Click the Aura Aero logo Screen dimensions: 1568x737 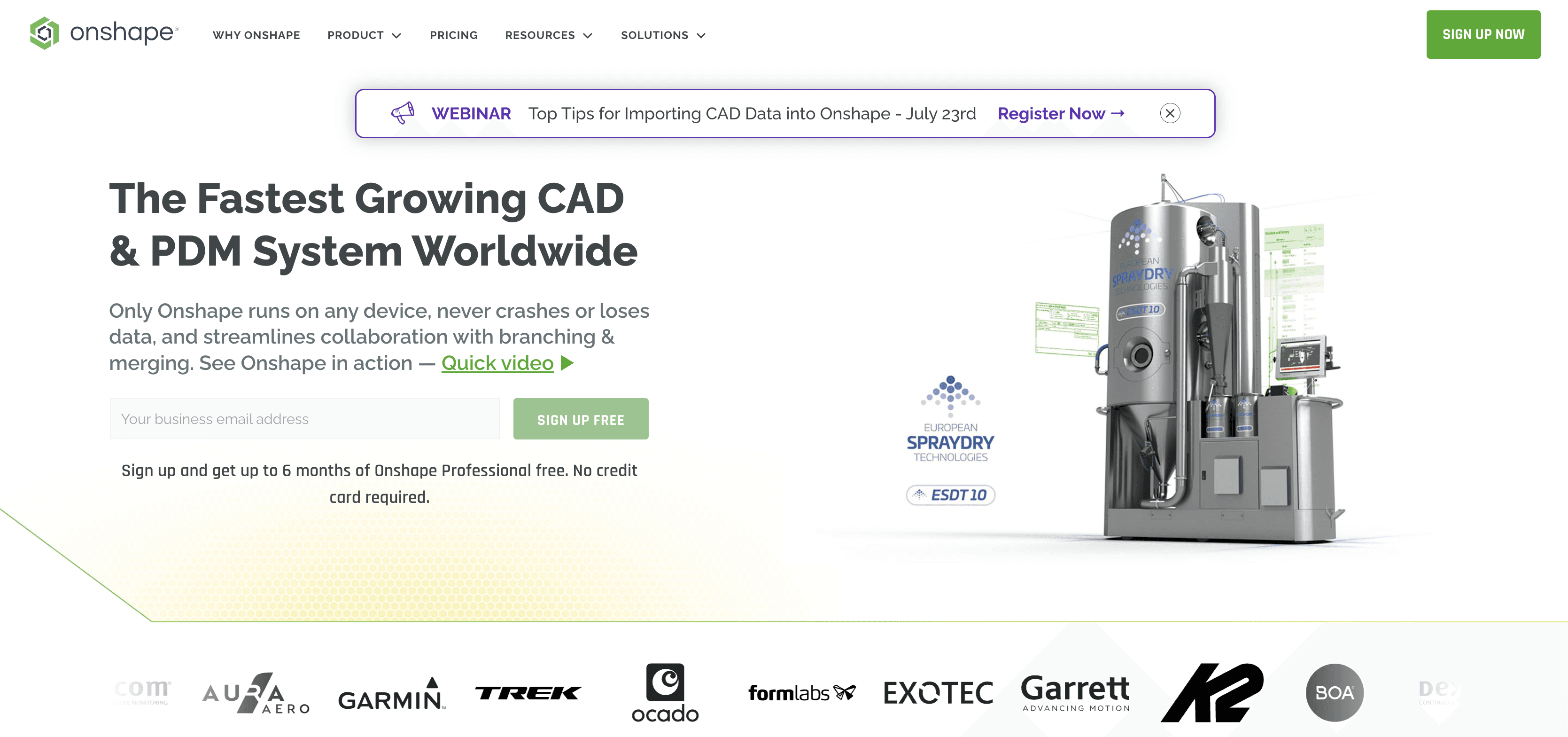tap(256, 693)
